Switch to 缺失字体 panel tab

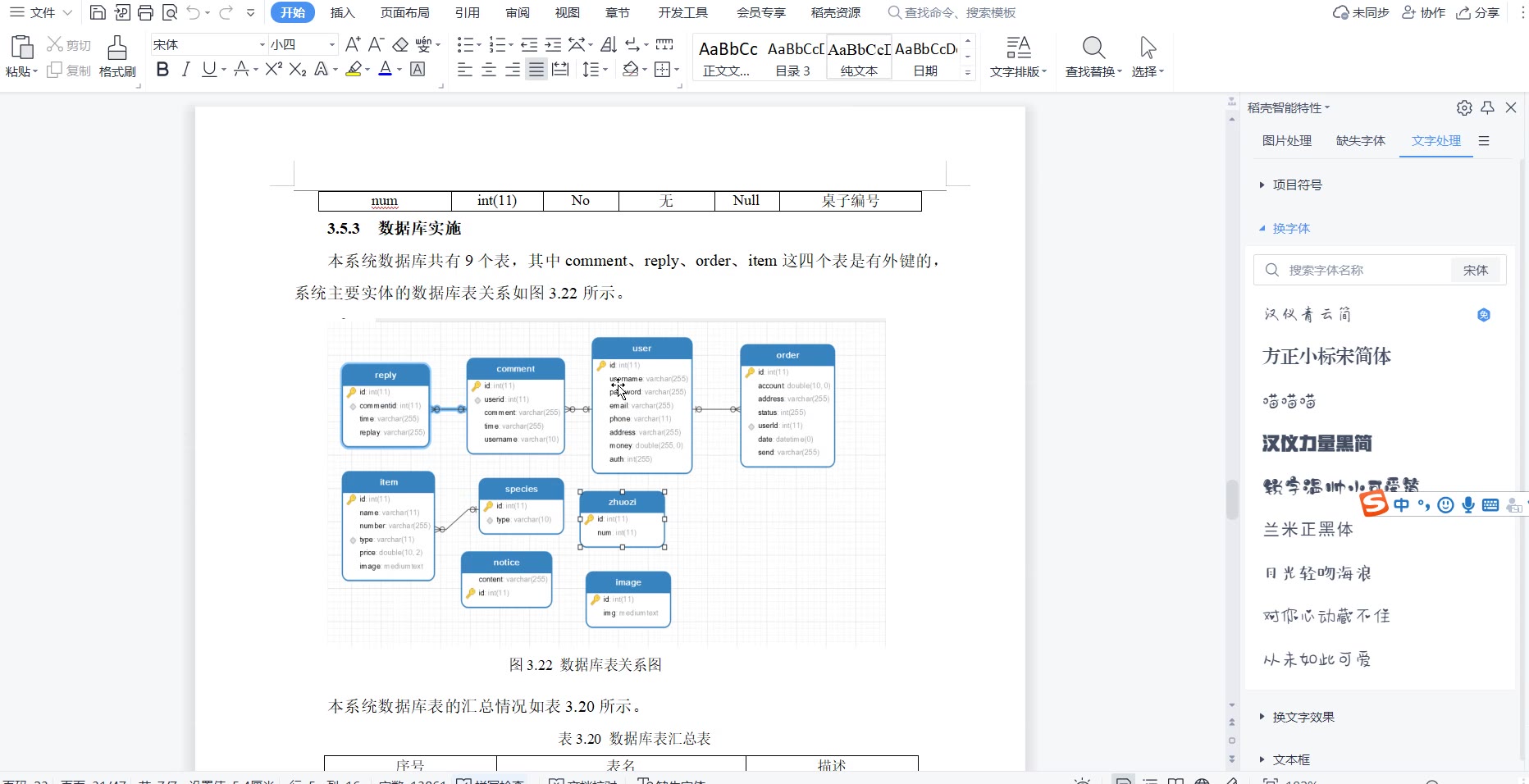(x=1361, y=140)
